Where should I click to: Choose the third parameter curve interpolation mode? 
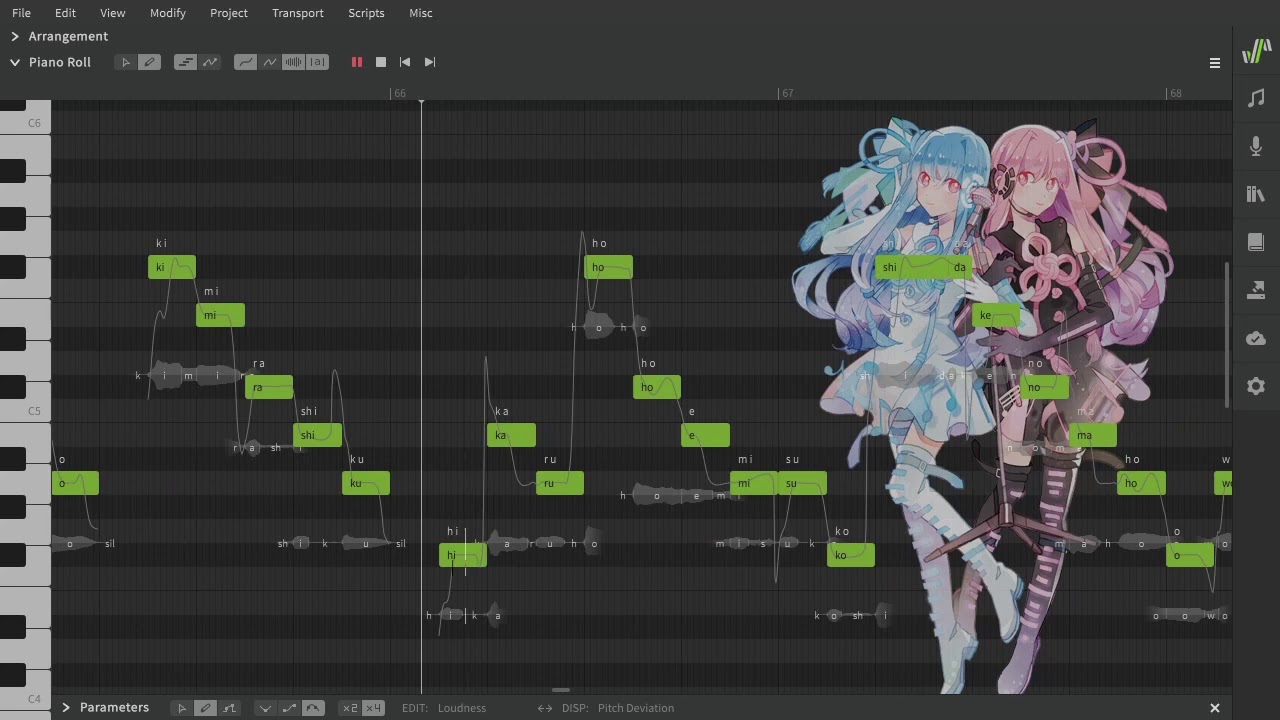(313, 708)
